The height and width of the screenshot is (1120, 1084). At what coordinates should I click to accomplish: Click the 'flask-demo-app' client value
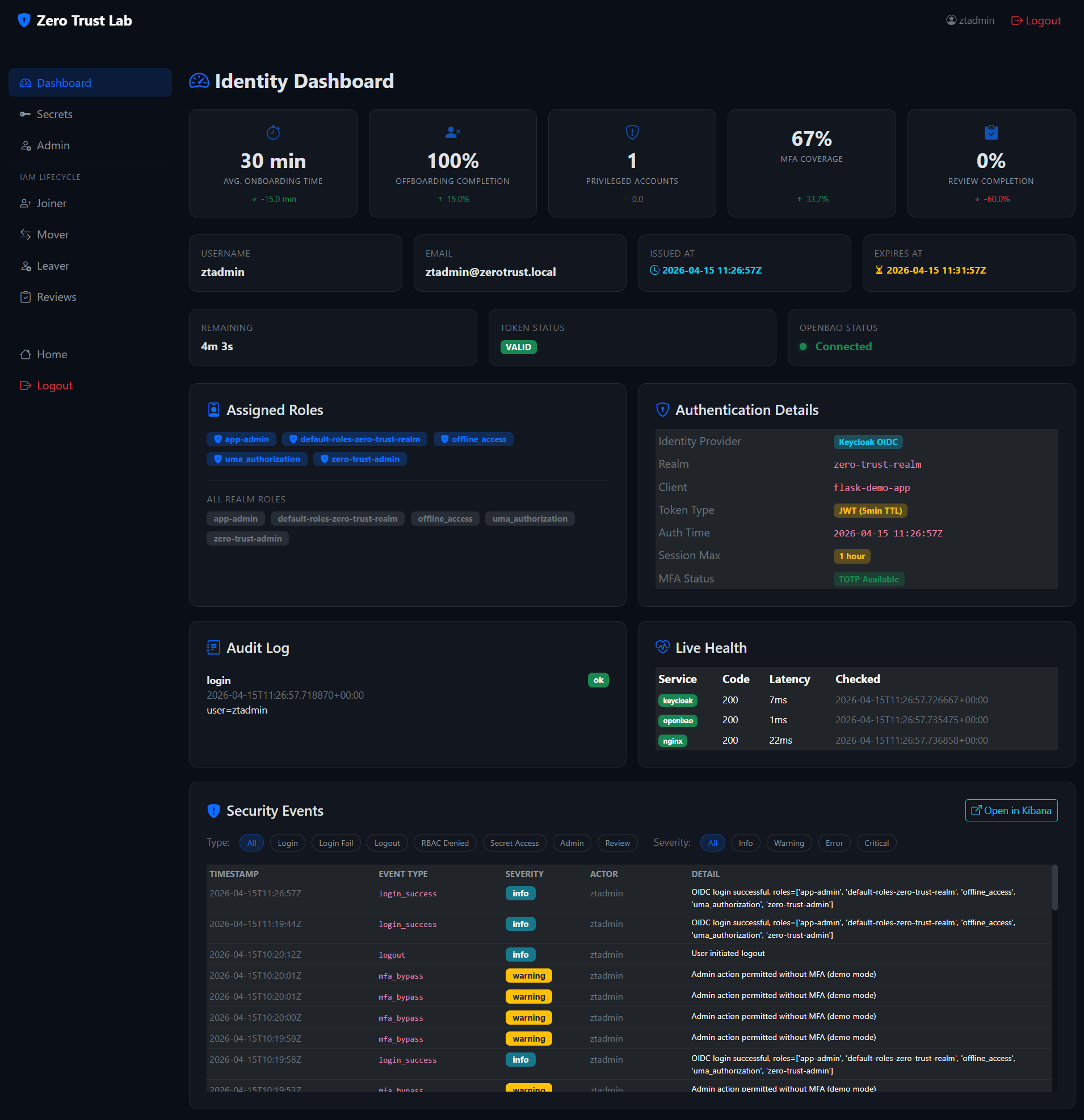[x=871, y=488]
